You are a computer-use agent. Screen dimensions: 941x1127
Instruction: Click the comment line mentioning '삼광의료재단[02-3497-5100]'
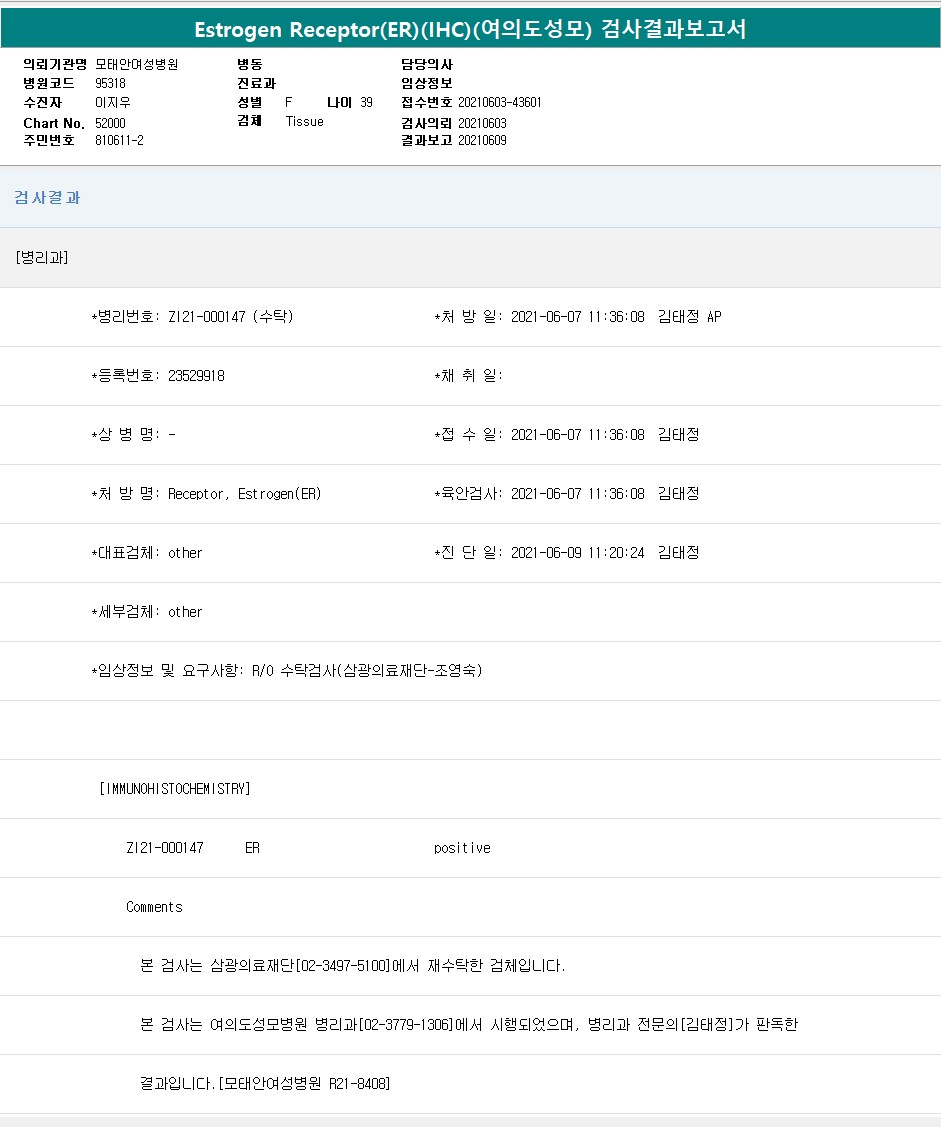[x=353, y=966]
